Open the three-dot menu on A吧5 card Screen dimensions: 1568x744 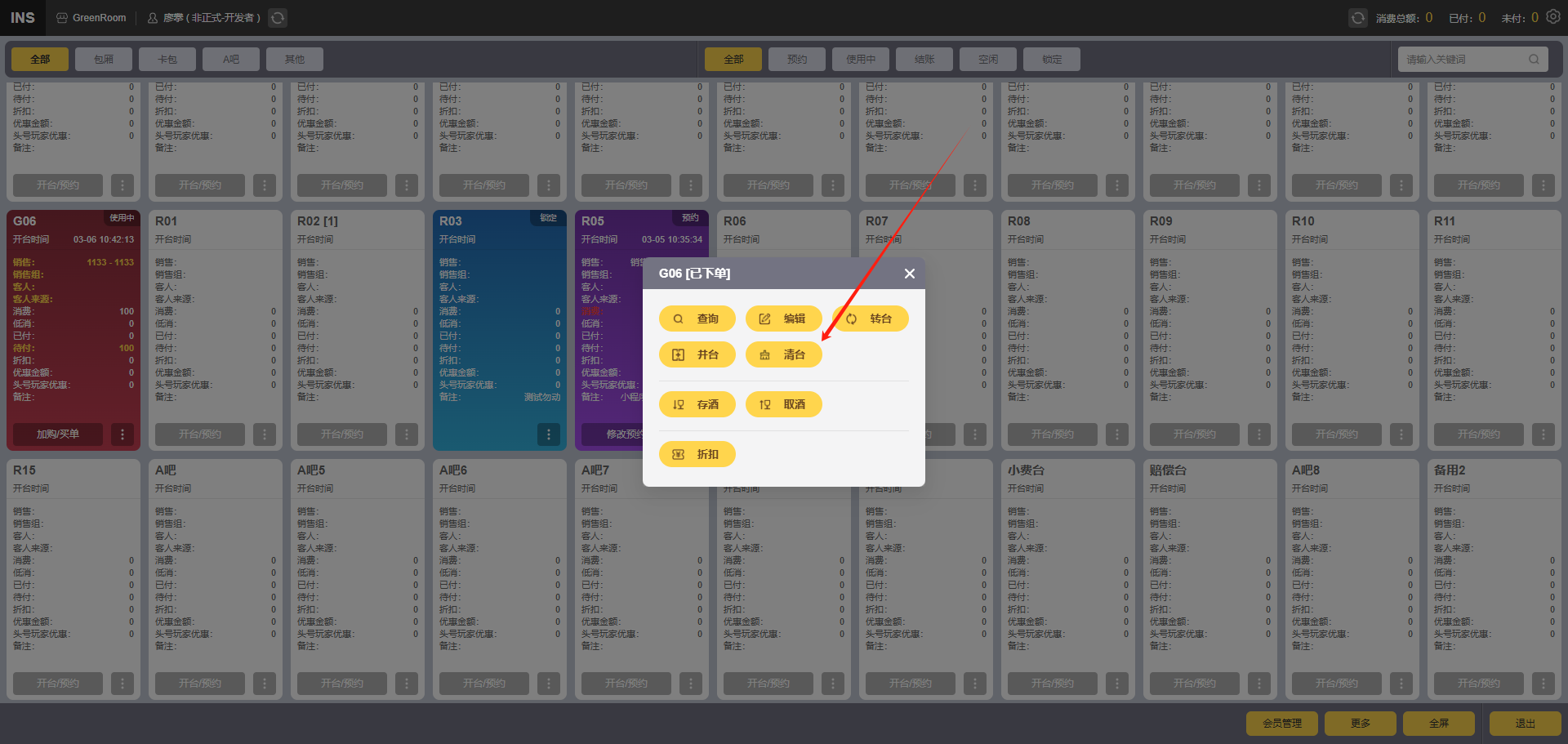tap(407, 684)
